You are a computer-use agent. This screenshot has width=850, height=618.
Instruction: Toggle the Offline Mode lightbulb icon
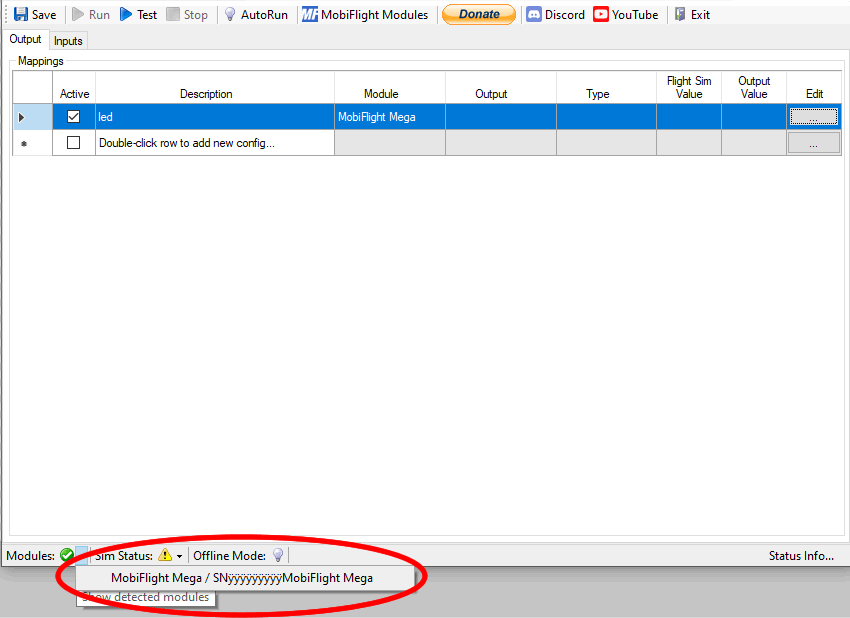(278, 555)
